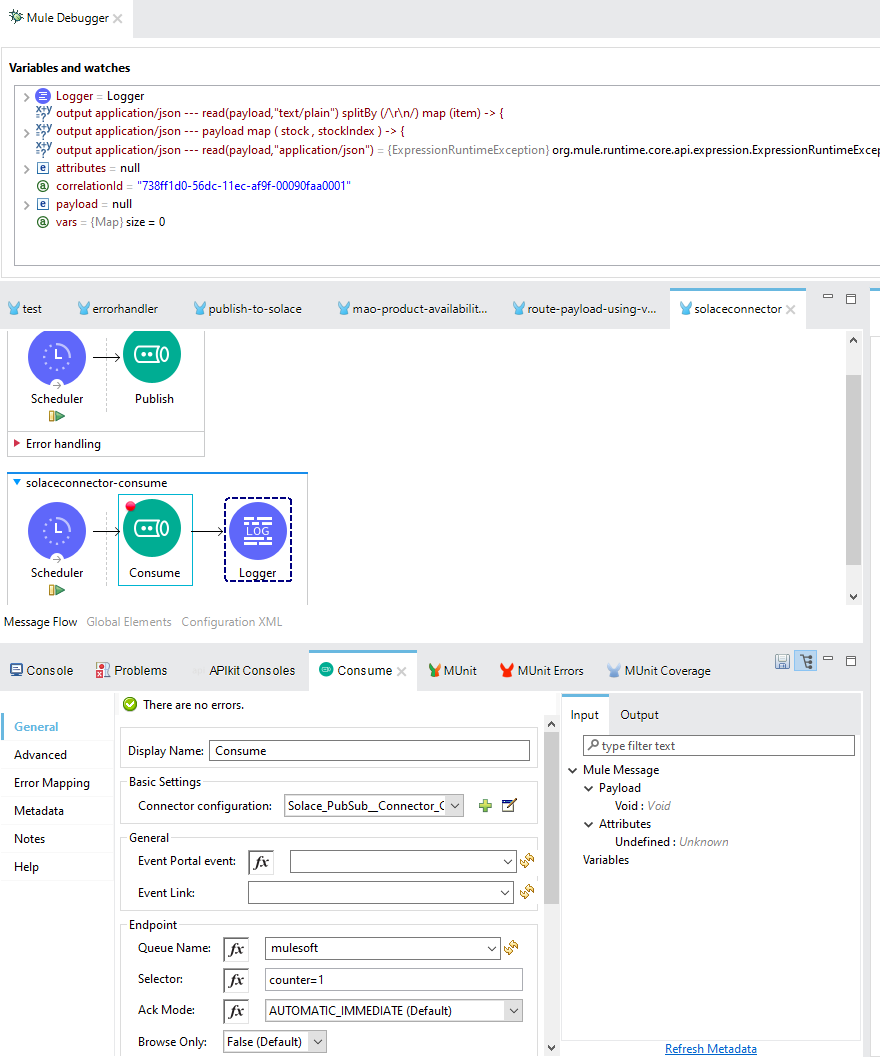Expand the Error handling section

[x=17, y=444]
